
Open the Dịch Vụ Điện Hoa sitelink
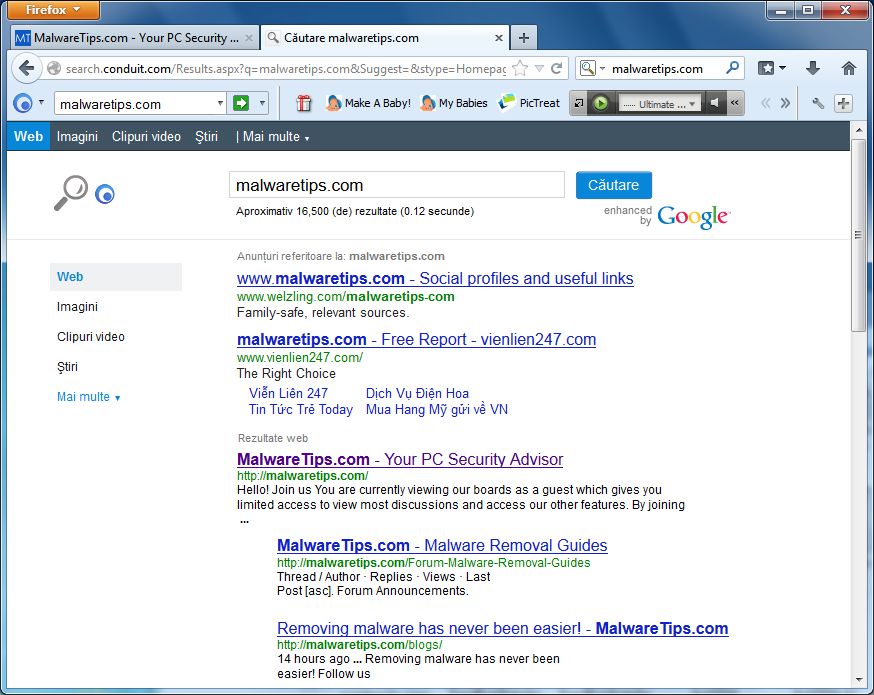coord(417,393)
